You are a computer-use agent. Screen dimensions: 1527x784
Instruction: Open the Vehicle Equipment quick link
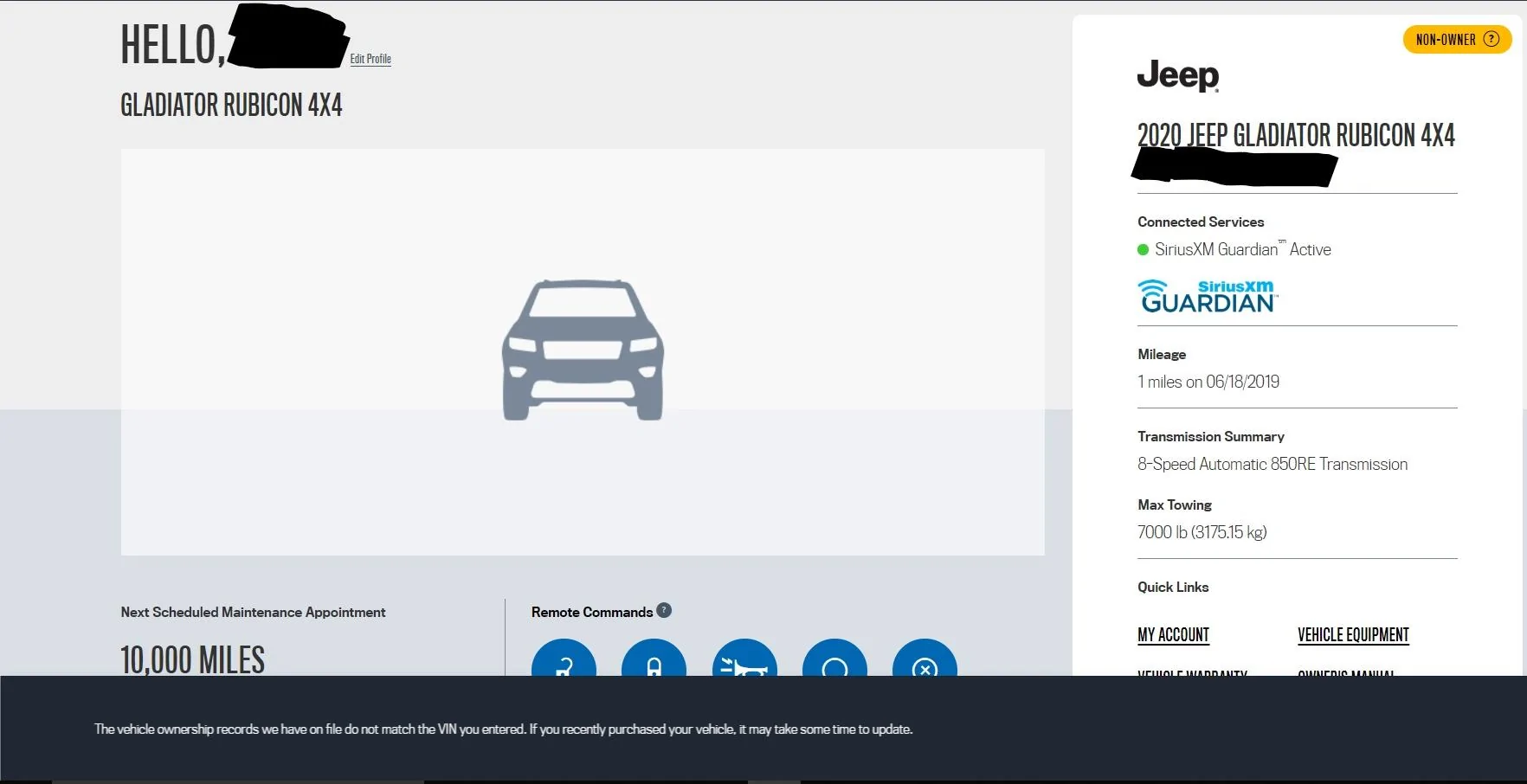pos(1353,634)
